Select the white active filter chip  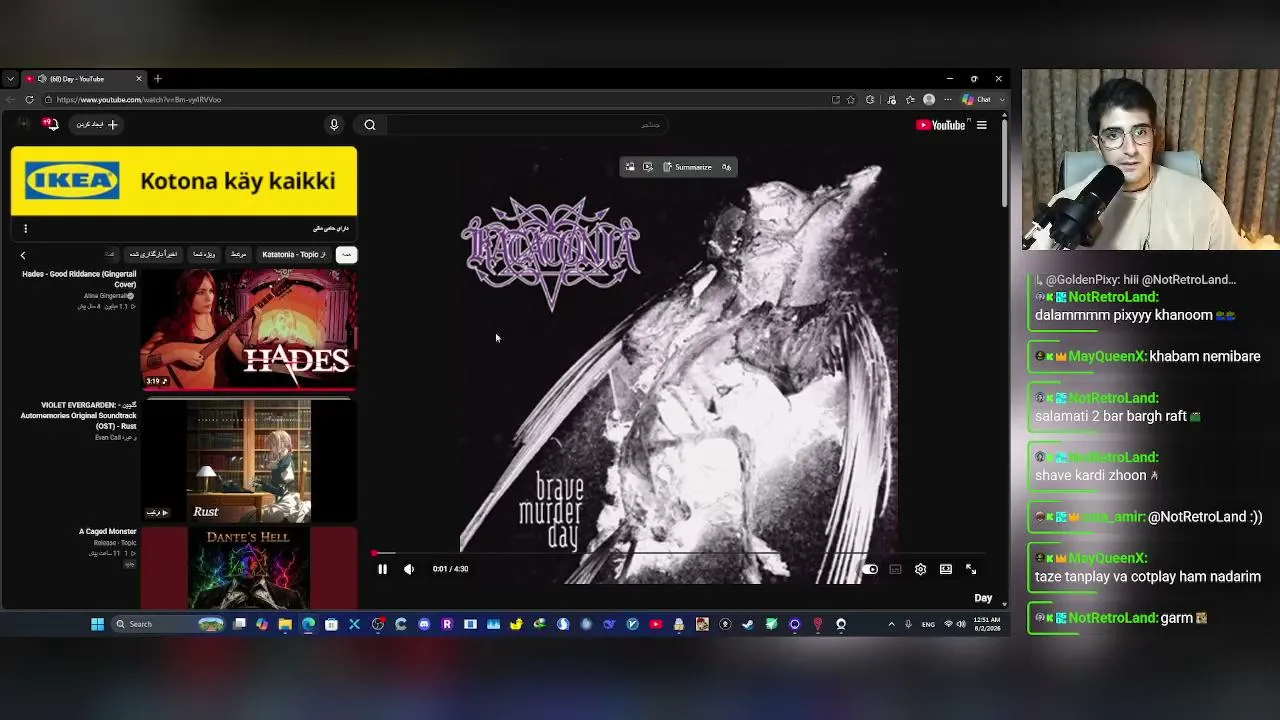pyautogui.click(x=346, y=255)
